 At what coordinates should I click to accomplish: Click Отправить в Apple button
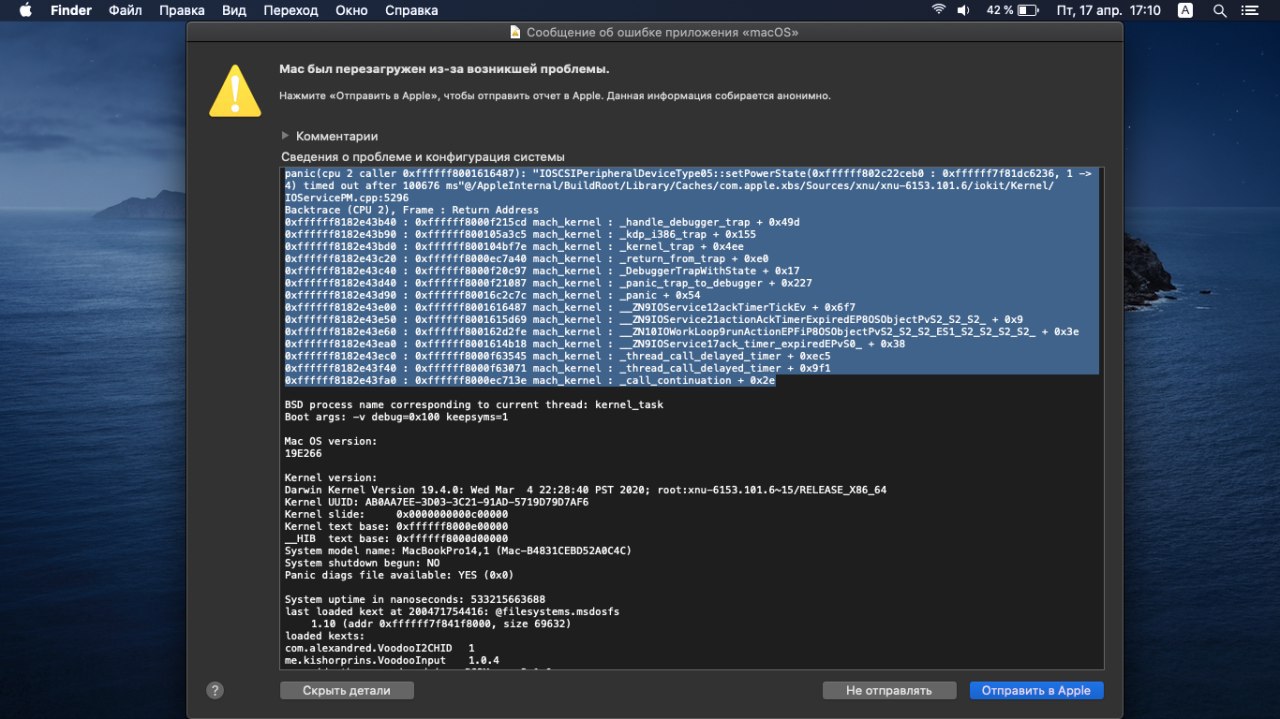click(x=1036, y=690)
